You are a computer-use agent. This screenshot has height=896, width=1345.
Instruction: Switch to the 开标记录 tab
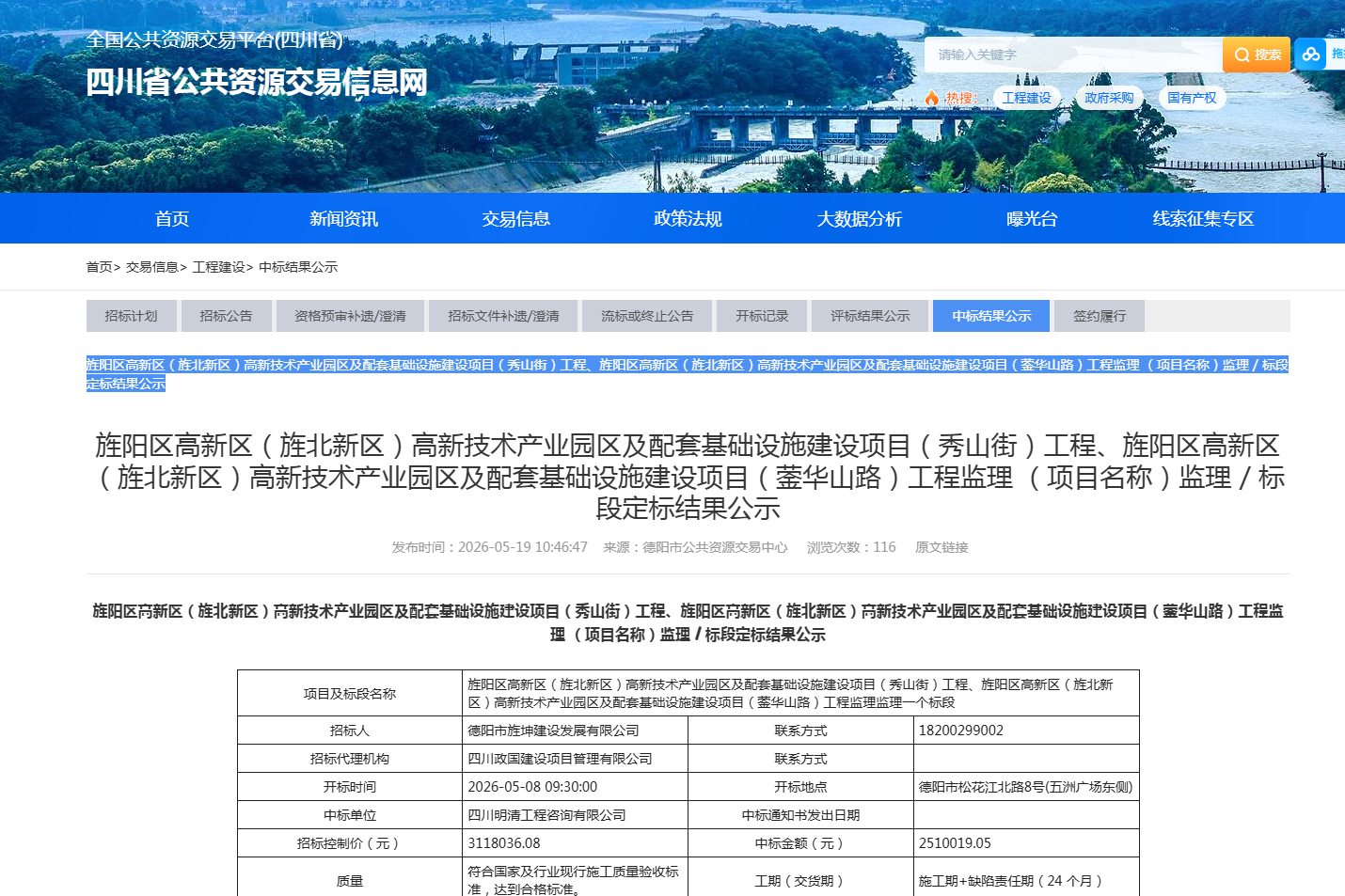pos(762,316)
